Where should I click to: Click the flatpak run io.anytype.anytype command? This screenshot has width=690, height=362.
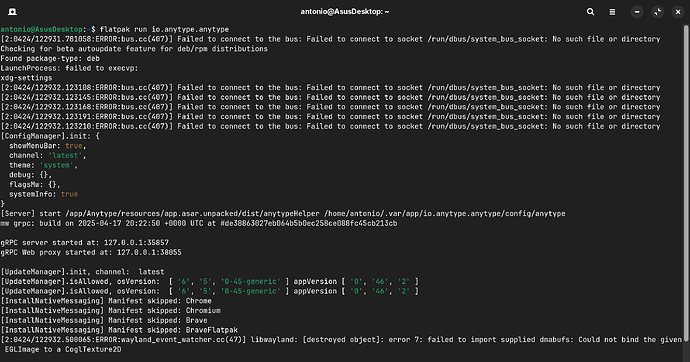click(x=165, y=29)
